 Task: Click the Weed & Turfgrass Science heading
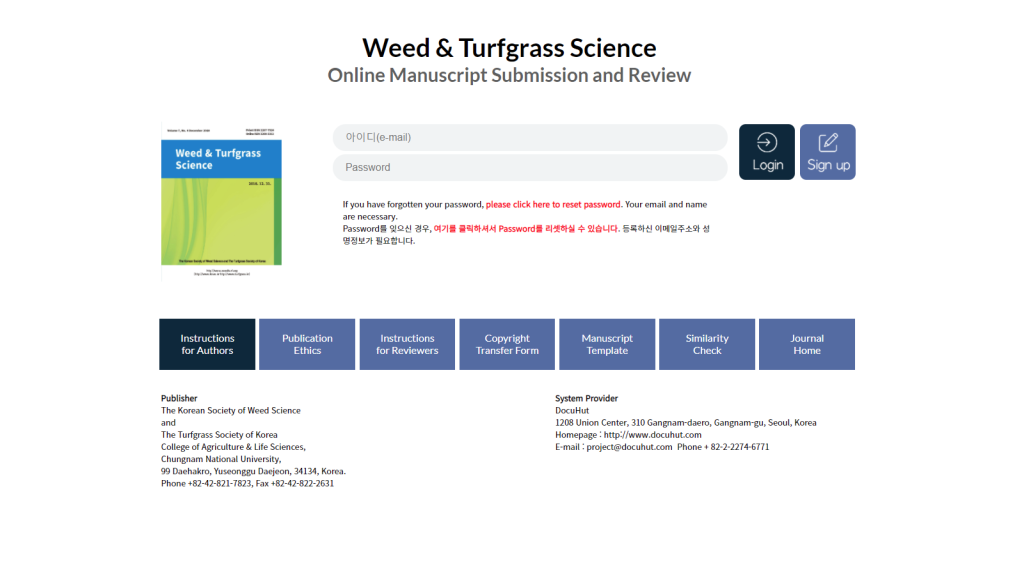point(509,48)
